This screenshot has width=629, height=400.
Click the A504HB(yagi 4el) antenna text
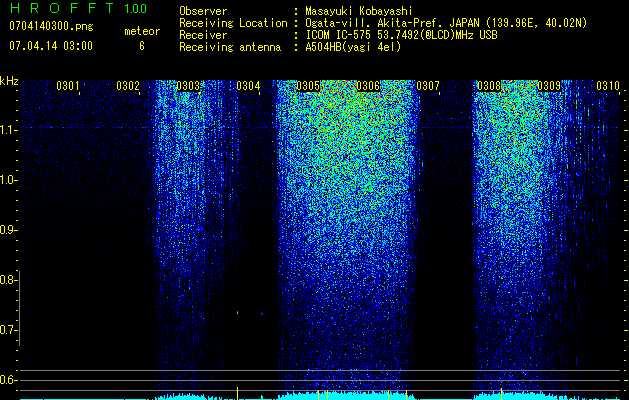pos(353,47)
